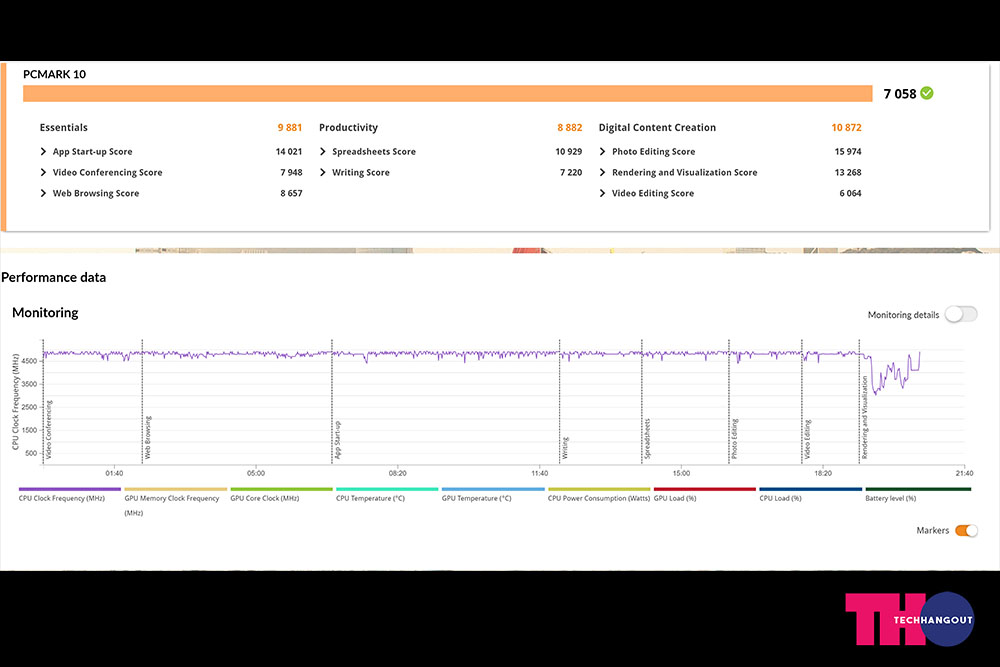Click Rendering and Visualization chart marker
1000x667 pixels.
point(865,418)
